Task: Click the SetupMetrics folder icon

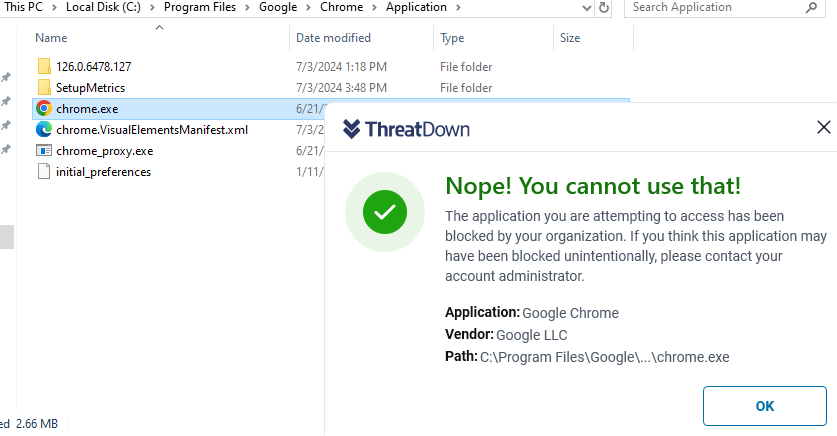Action: pyautogui.click(x=44, y=88)
